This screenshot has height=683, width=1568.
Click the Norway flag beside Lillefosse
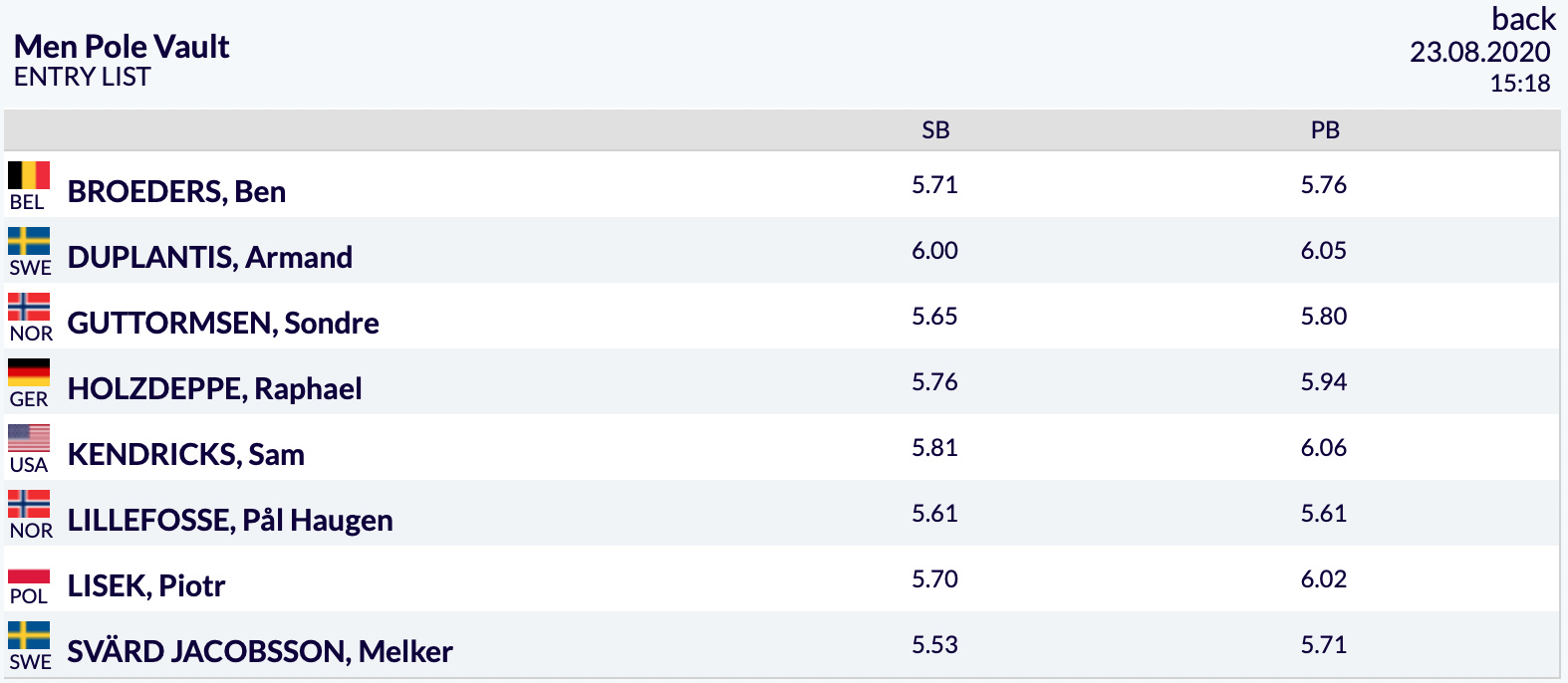[x=29, y=504]
